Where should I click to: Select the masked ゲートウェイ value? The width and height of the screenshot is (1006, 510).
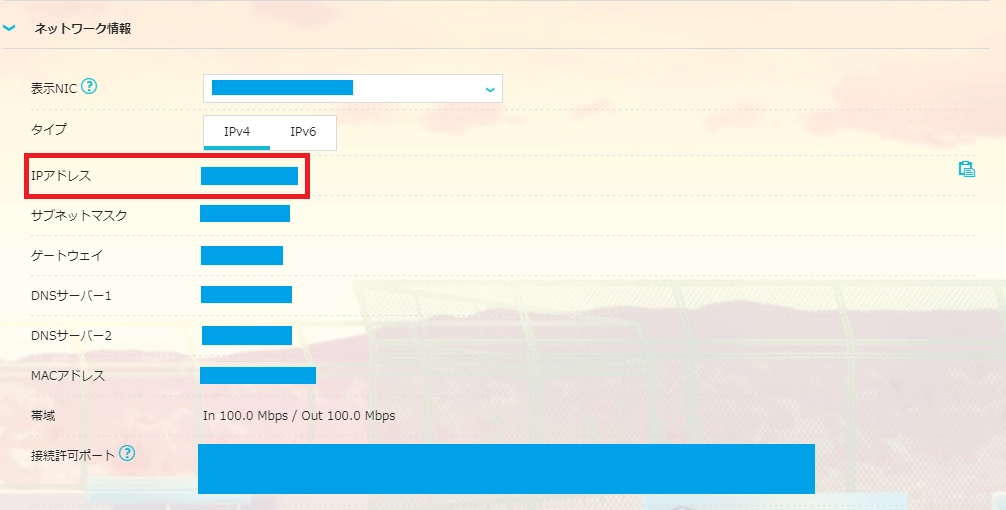pos(241,255)
